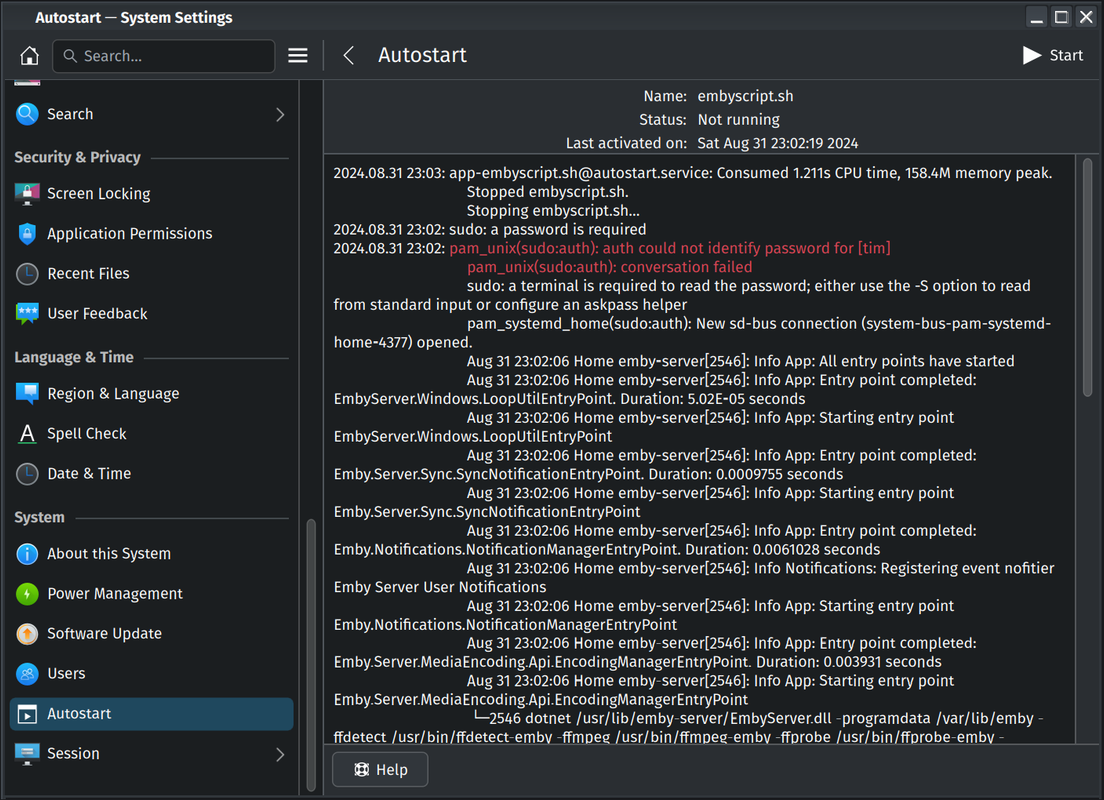Click the Region & Language icon
1104x800 pixels.
coord(27,394)
